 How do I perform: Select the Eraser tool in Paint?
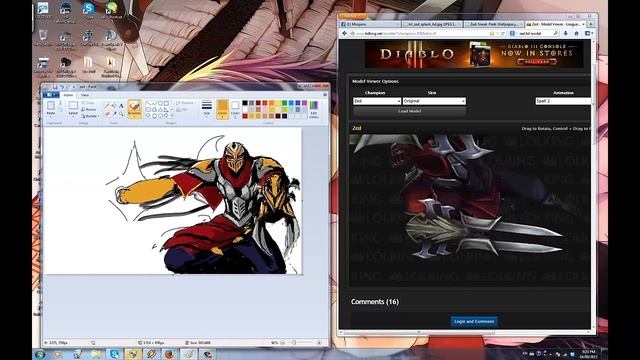pos(107,114)
